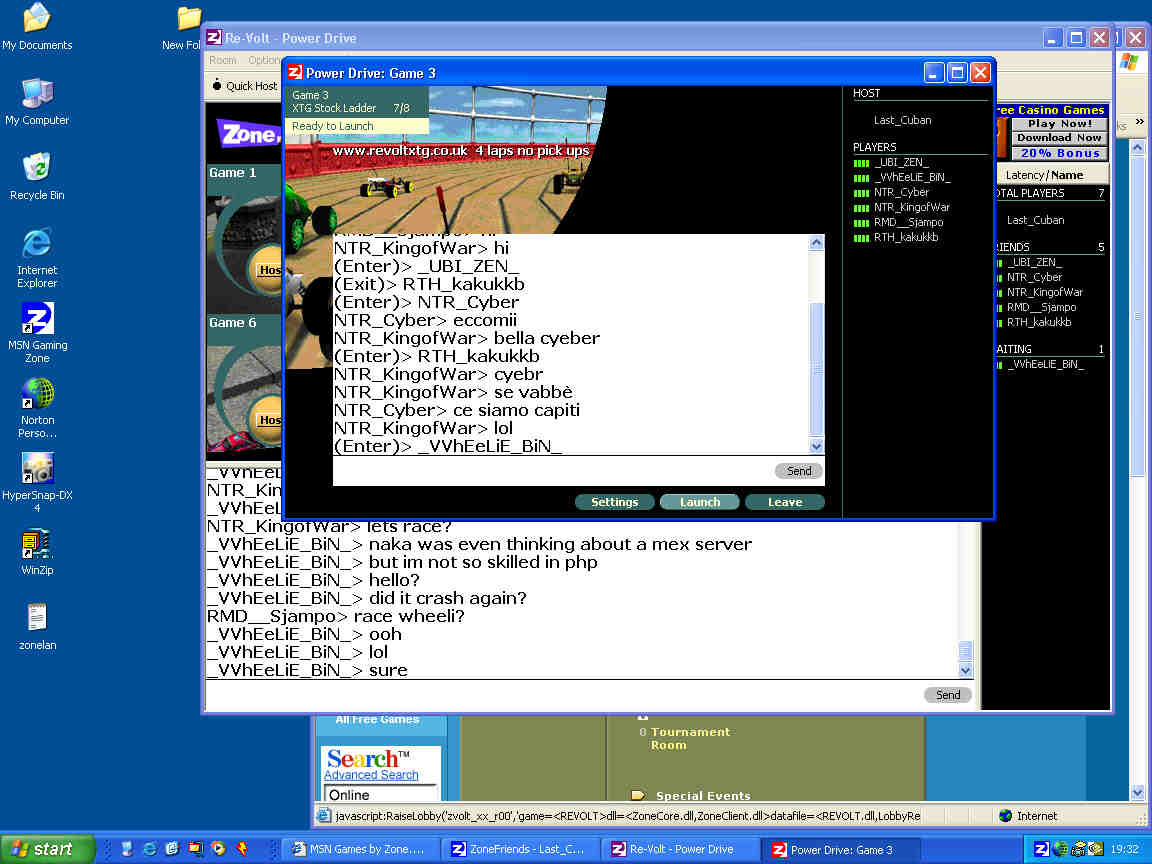
Task: Click the browser page scrollbar down arrow
Action: [x=1137, y=793]
